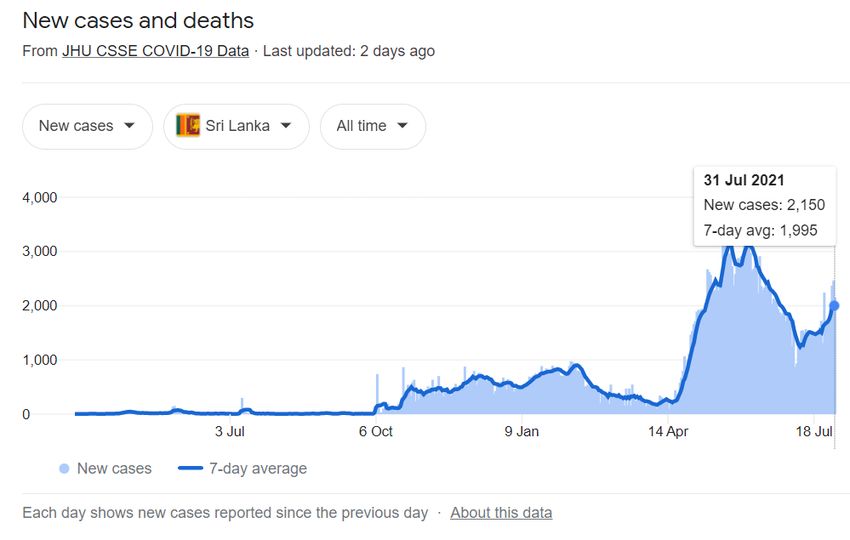Click the 31 Jul 2021 data point

pyautogui.click(x=834, y=306)
